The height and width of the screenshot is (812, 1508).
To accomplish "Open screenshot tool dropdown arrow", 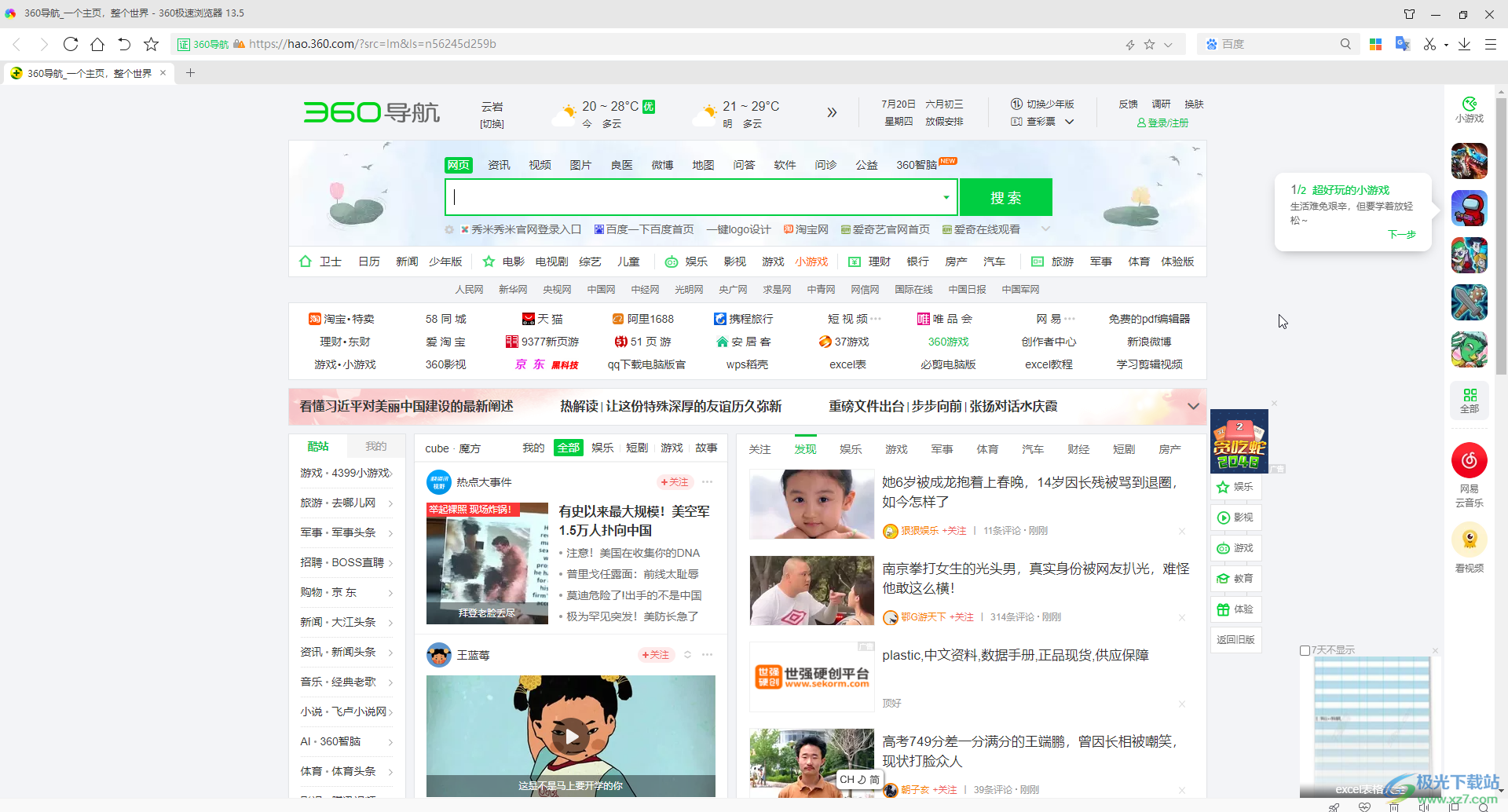I will click(1446, 45).
